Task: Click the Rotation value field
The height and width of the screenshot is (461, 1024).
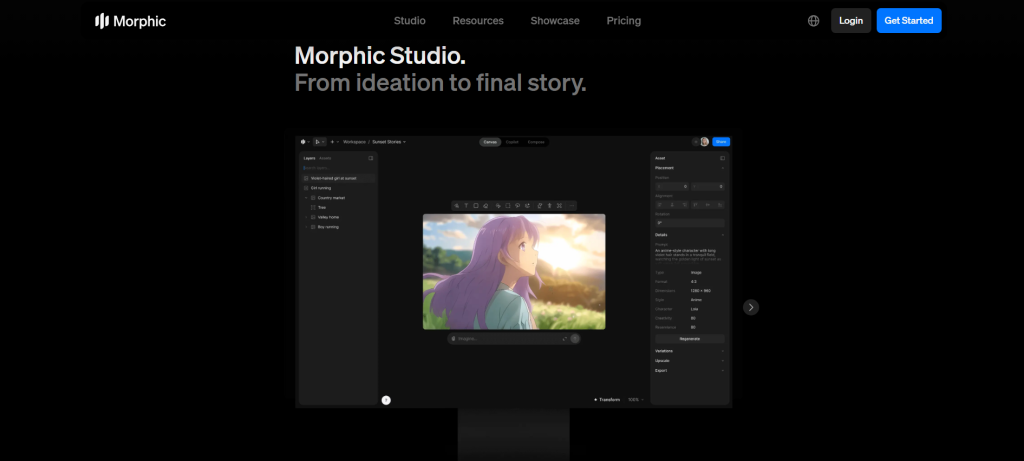Action: point(690,223)
